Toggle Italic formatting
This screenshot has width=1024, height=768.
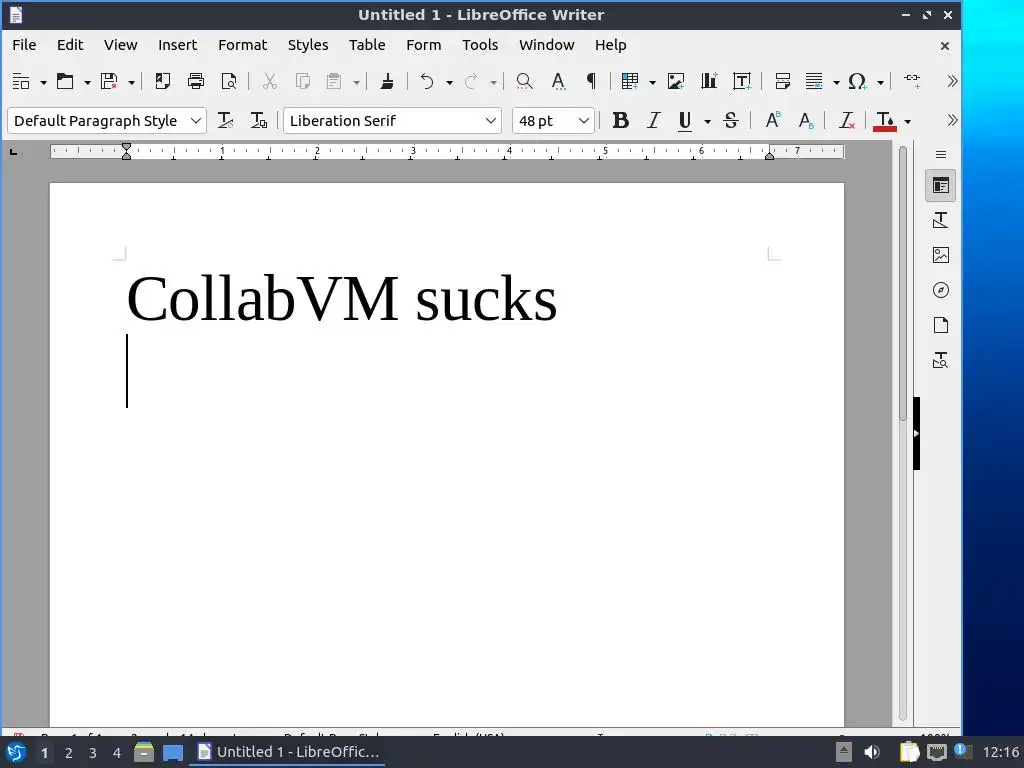[654, 120]
